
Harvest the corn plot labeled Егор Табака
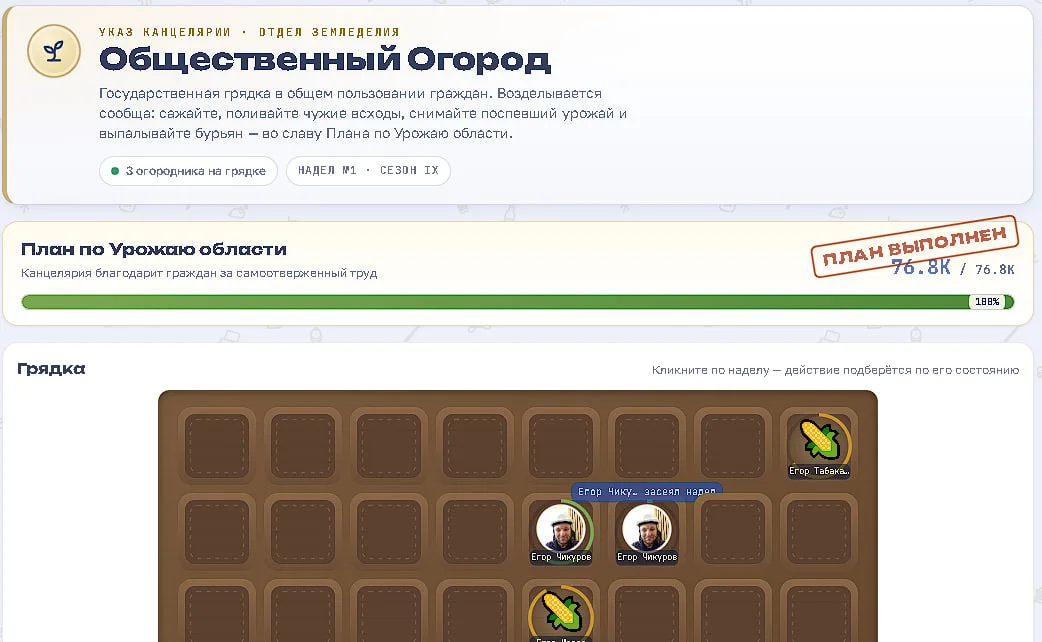(819, 445)
